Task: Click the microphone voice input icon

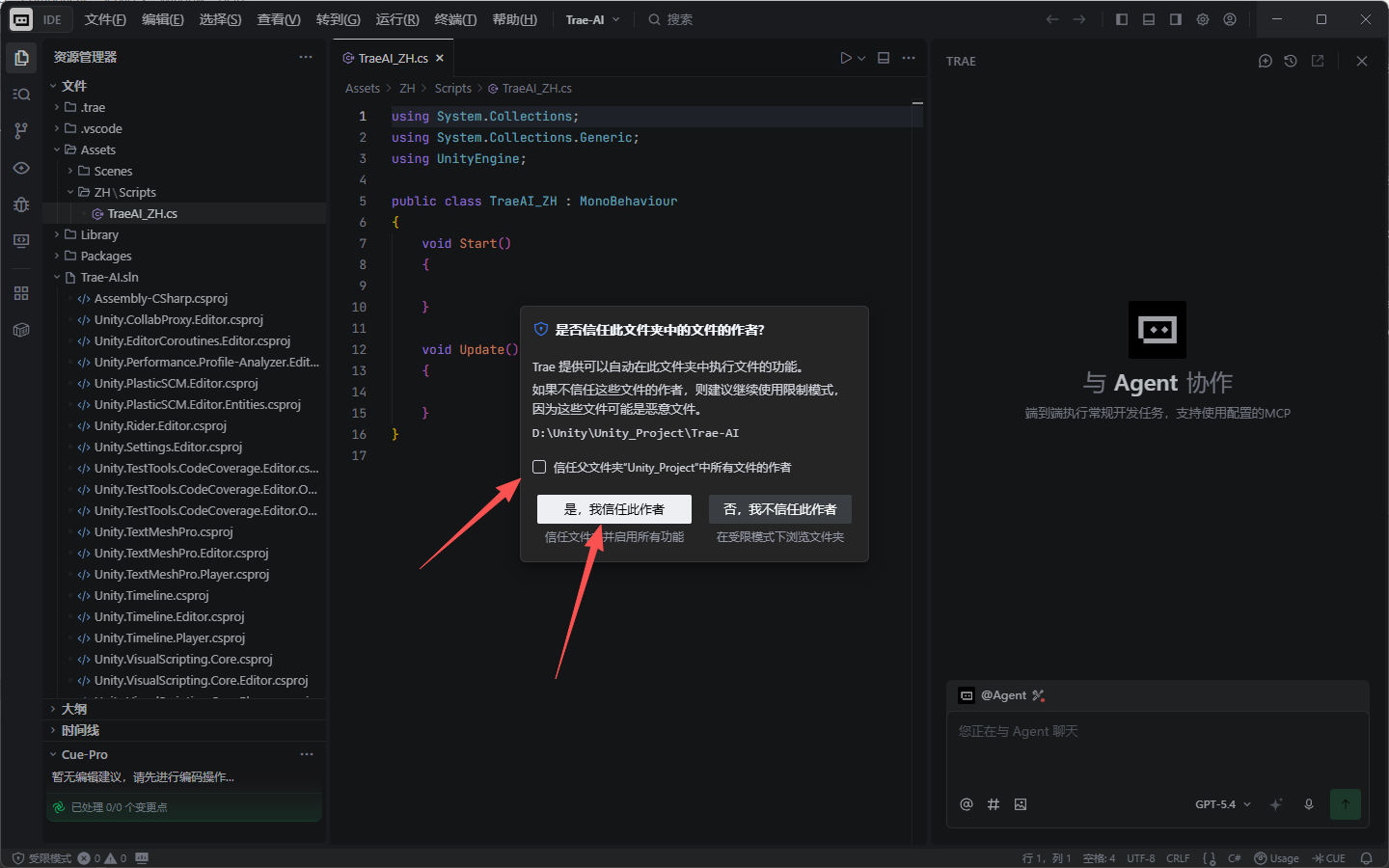Action: (x=1309, y=804)
